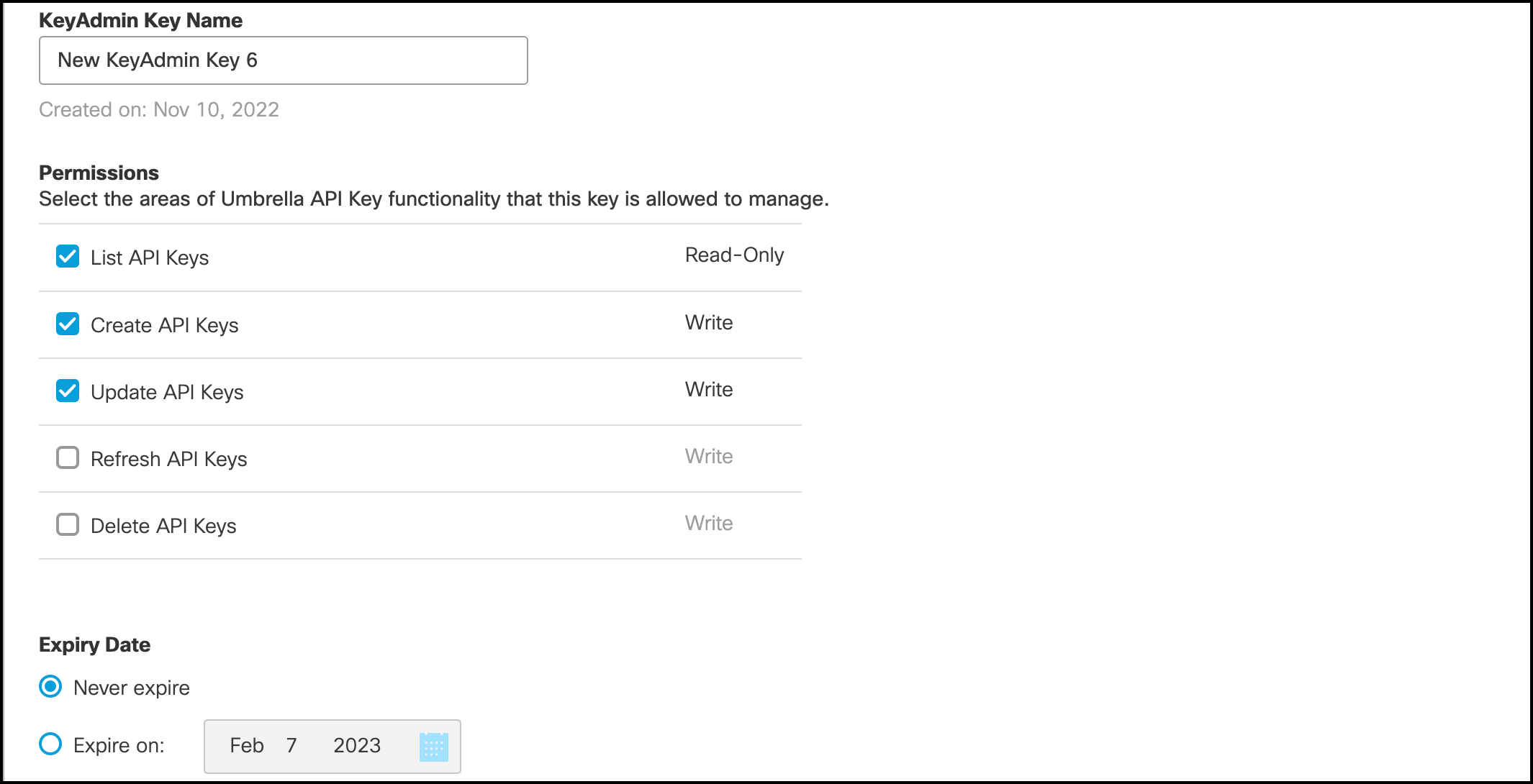Select the year field showing 2023
Viewport: 1533px width, 784px height.
[358, 746]
